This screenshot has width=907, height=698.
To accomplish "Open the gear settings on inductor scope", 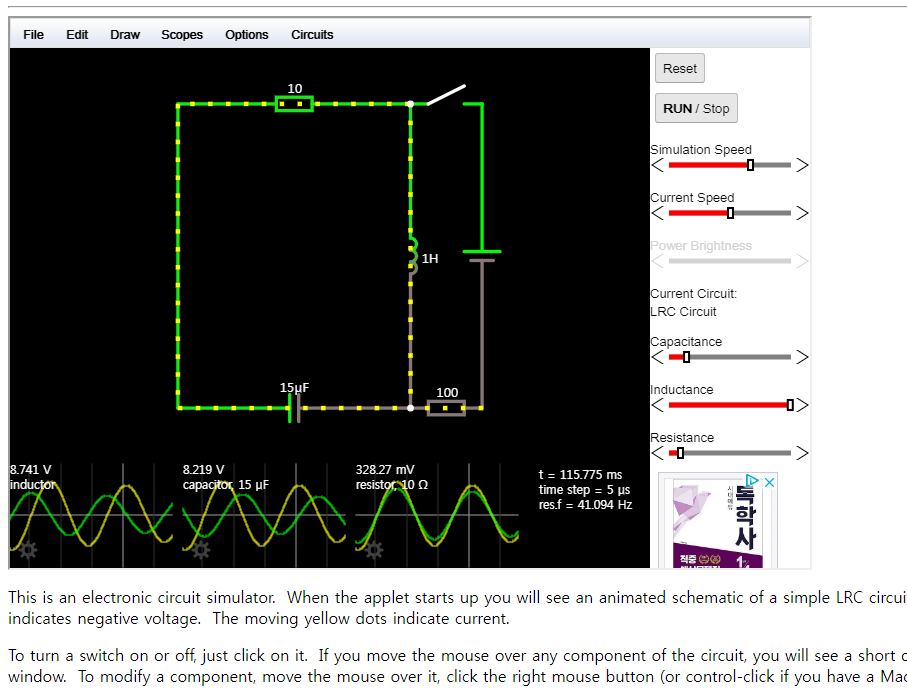I will click(28, 550).
